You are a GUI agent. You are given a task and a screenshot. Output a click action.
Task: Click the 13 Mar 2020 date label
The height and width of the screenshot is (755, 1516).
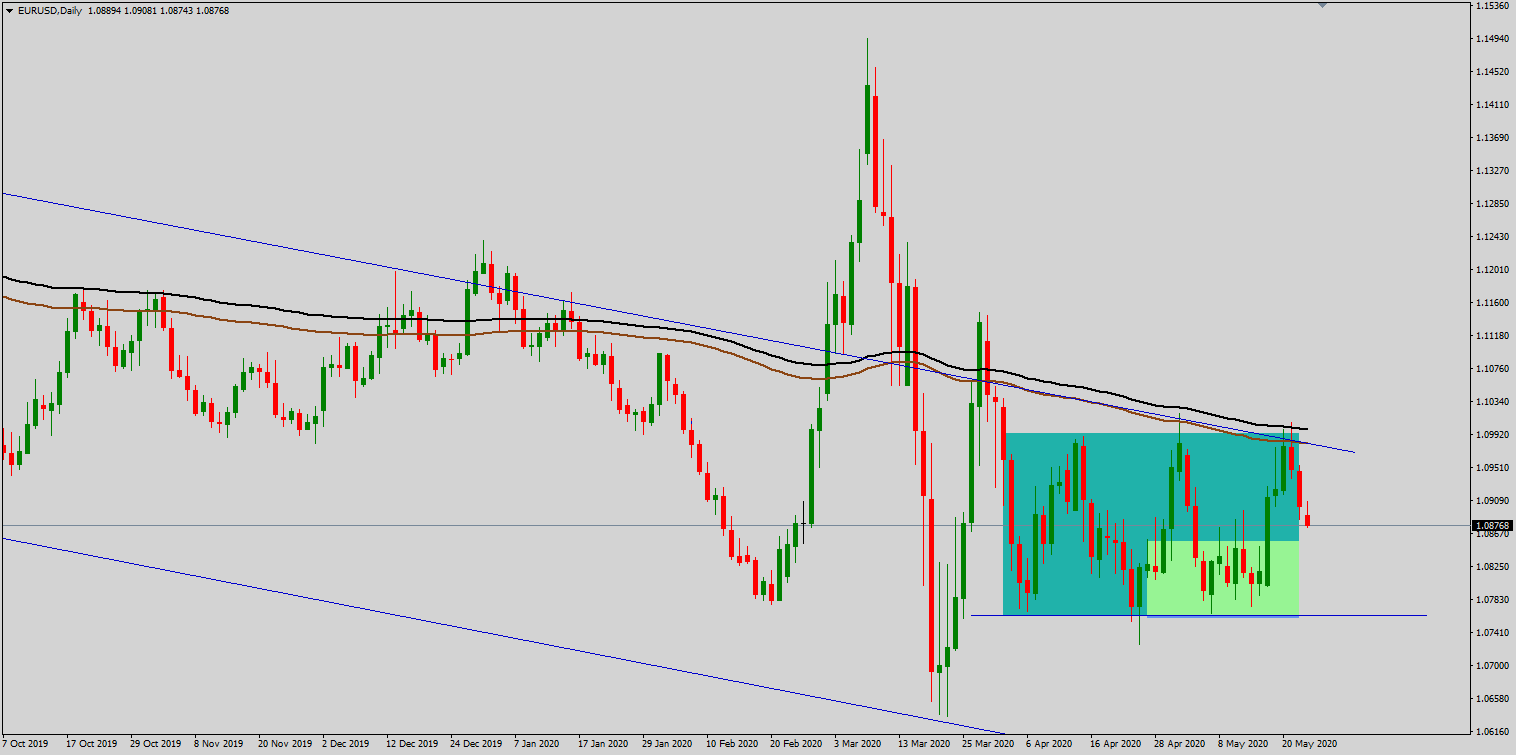[922, 745]
